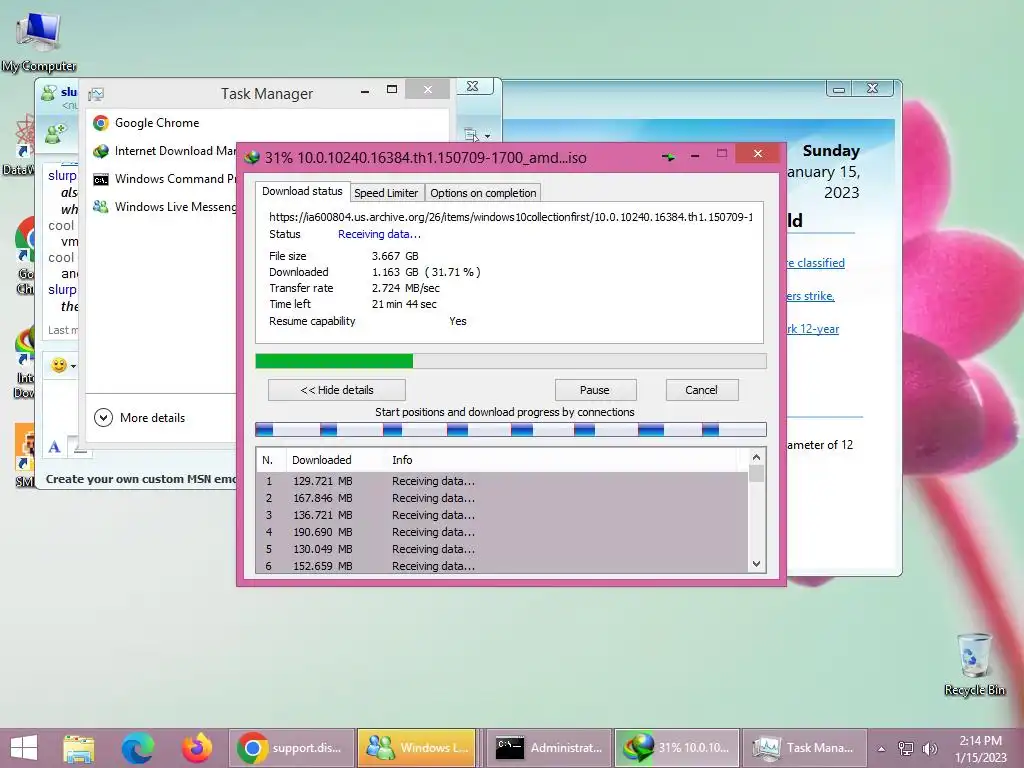Switch to the 31% download taskbar item
The height and width of the screenshot is (768, 1024).
(x=677, y=748)
